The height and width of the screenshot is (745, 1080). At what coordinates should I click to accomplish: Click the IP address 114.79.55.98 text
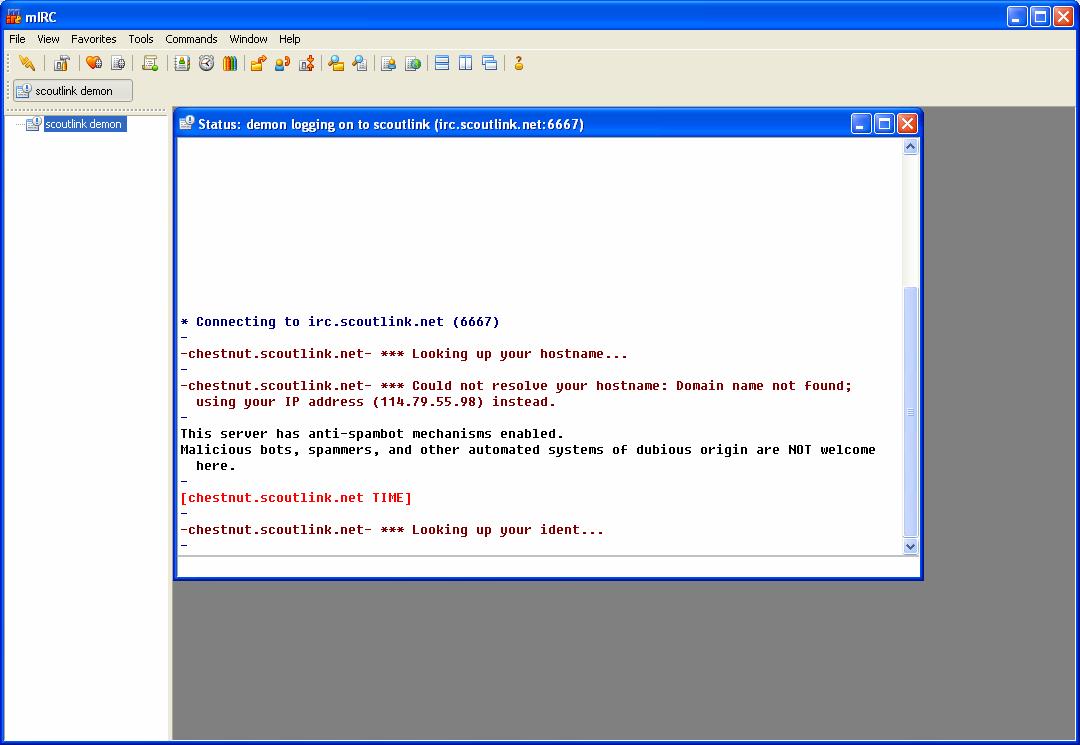(x=428, y=402)
